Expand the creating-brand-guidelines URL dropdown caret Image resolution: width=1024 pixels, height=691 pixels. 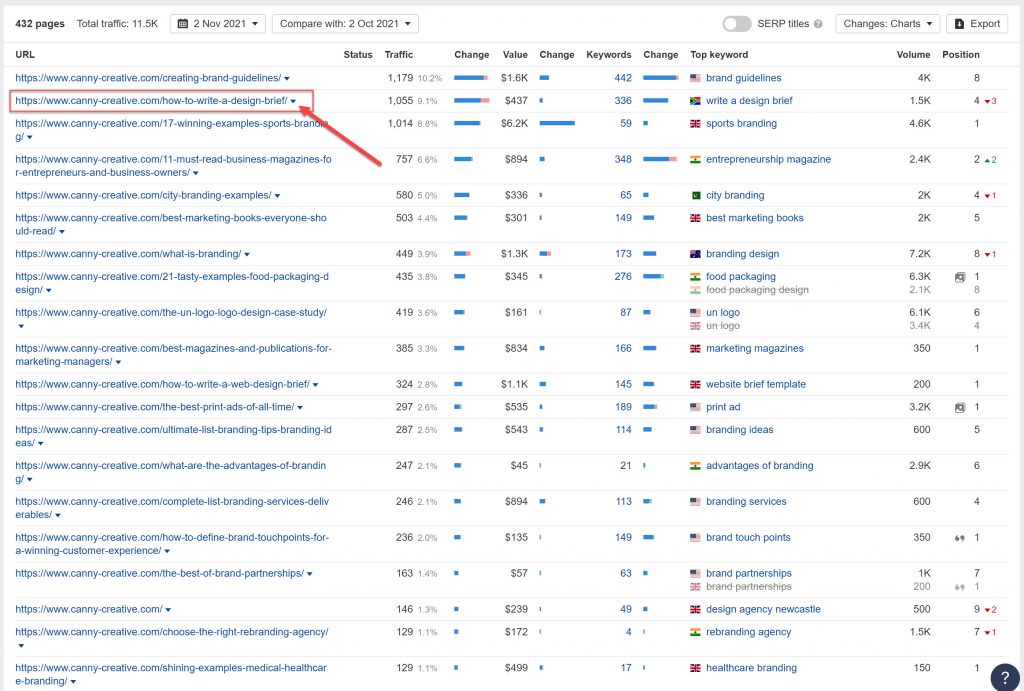click(x=287, y=78)
